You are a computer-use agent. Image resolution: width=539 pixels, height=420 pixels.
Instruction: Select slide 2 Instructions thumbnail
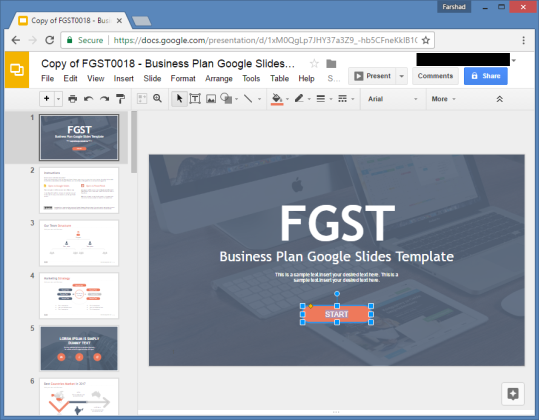point(79,190)
